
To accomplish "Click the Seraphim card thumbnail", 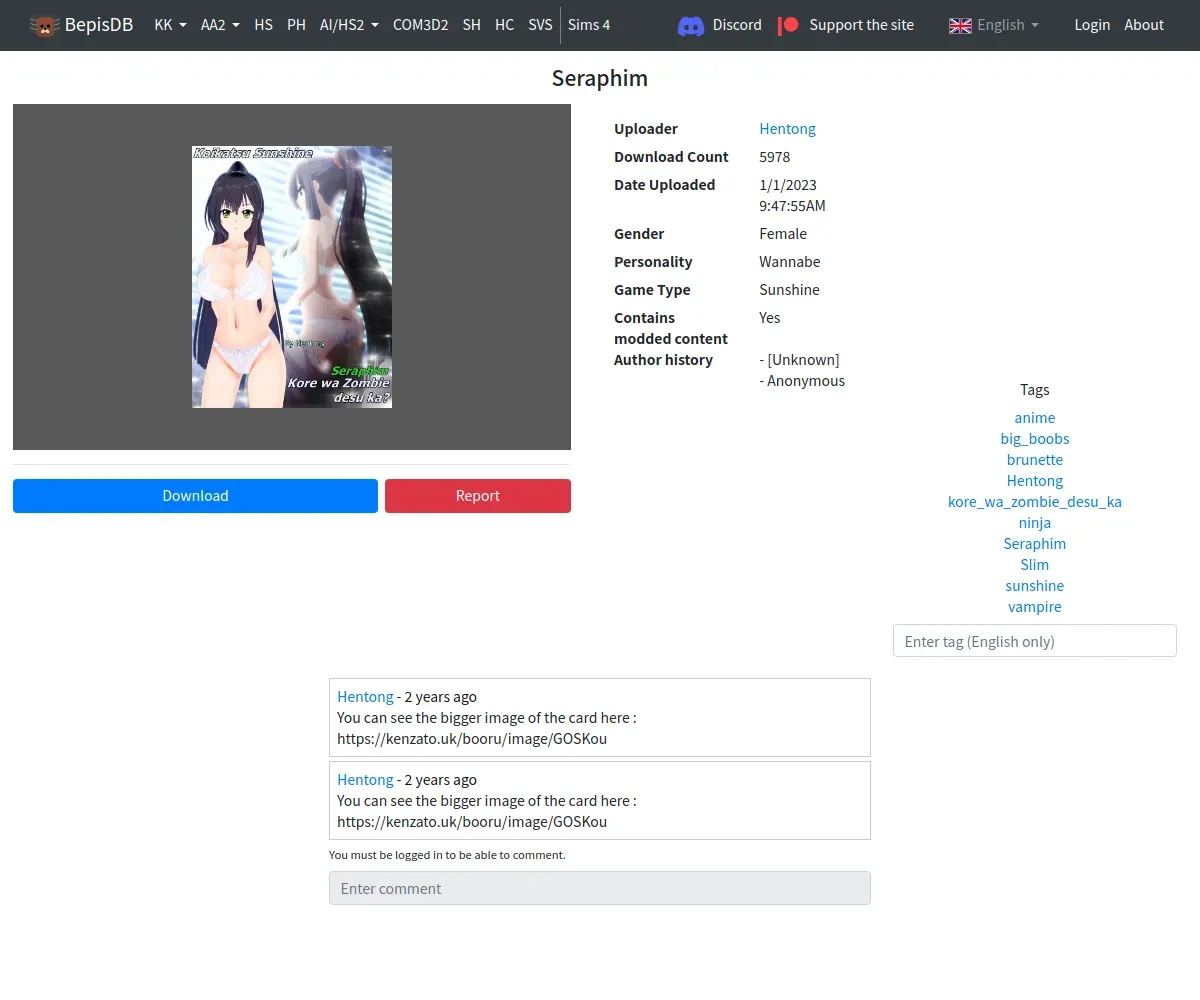I will (292, 277).
